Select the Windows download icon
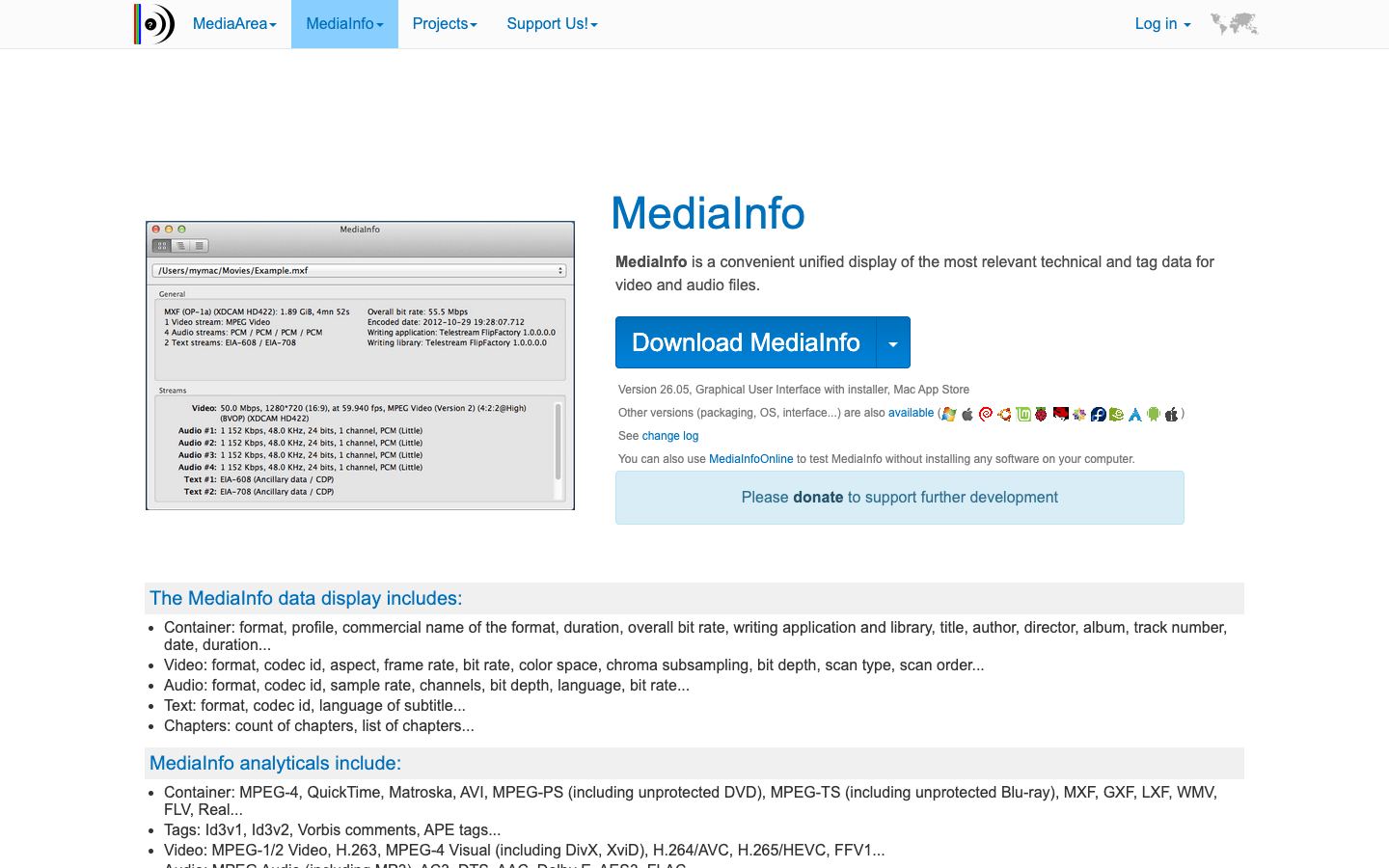Screen dimensions: 1389x868 tap(949, 414)
